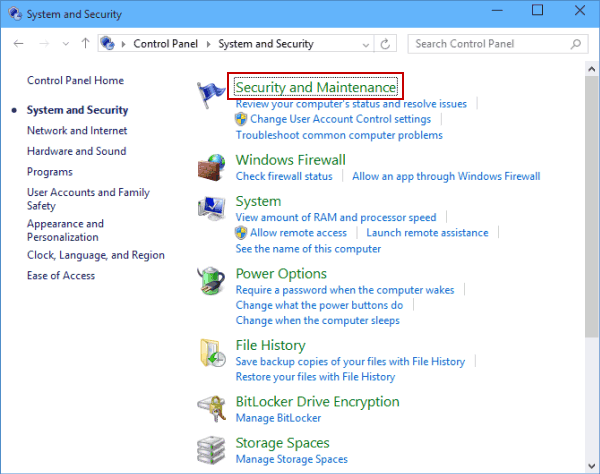Click the title bar System and Security icon
The height and width of the screenshot is (474, 600).
click(x=15, y=13)
